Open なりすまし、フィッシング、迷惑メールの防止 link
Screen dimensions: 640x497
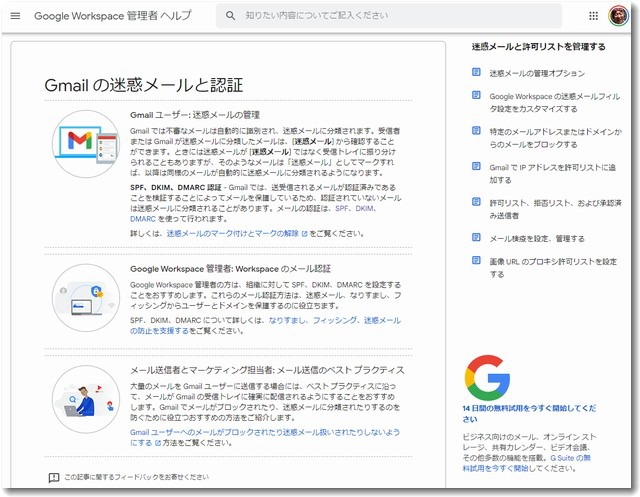[265, 325]
